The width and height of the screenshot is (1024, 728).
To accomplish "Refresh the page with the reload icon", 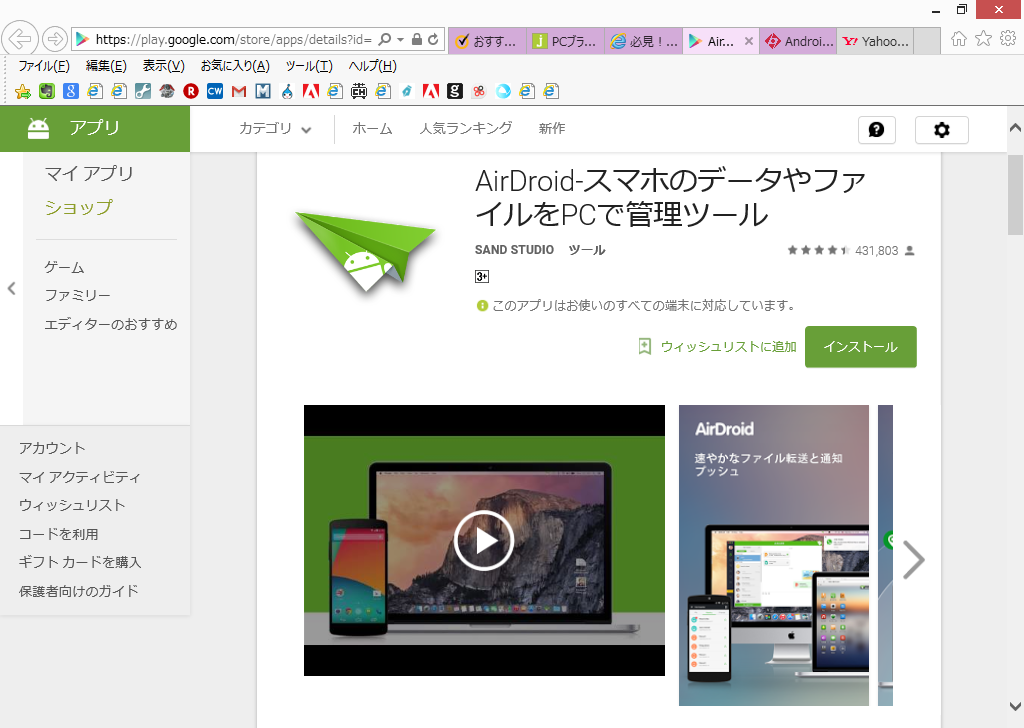I will (433, 39).
